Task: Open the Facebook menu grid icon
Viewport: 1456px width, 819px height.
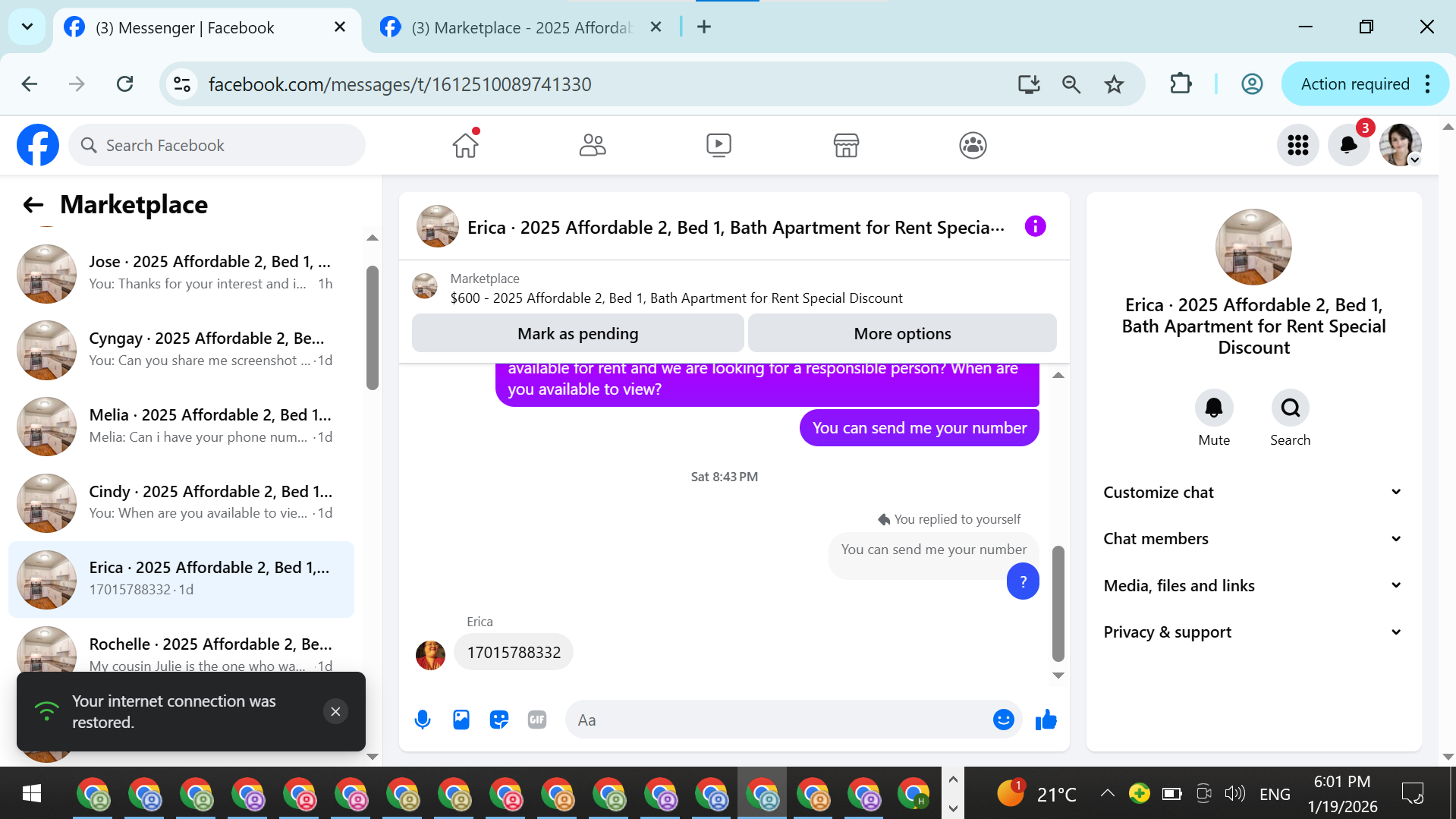Action: click(1298, 145)
